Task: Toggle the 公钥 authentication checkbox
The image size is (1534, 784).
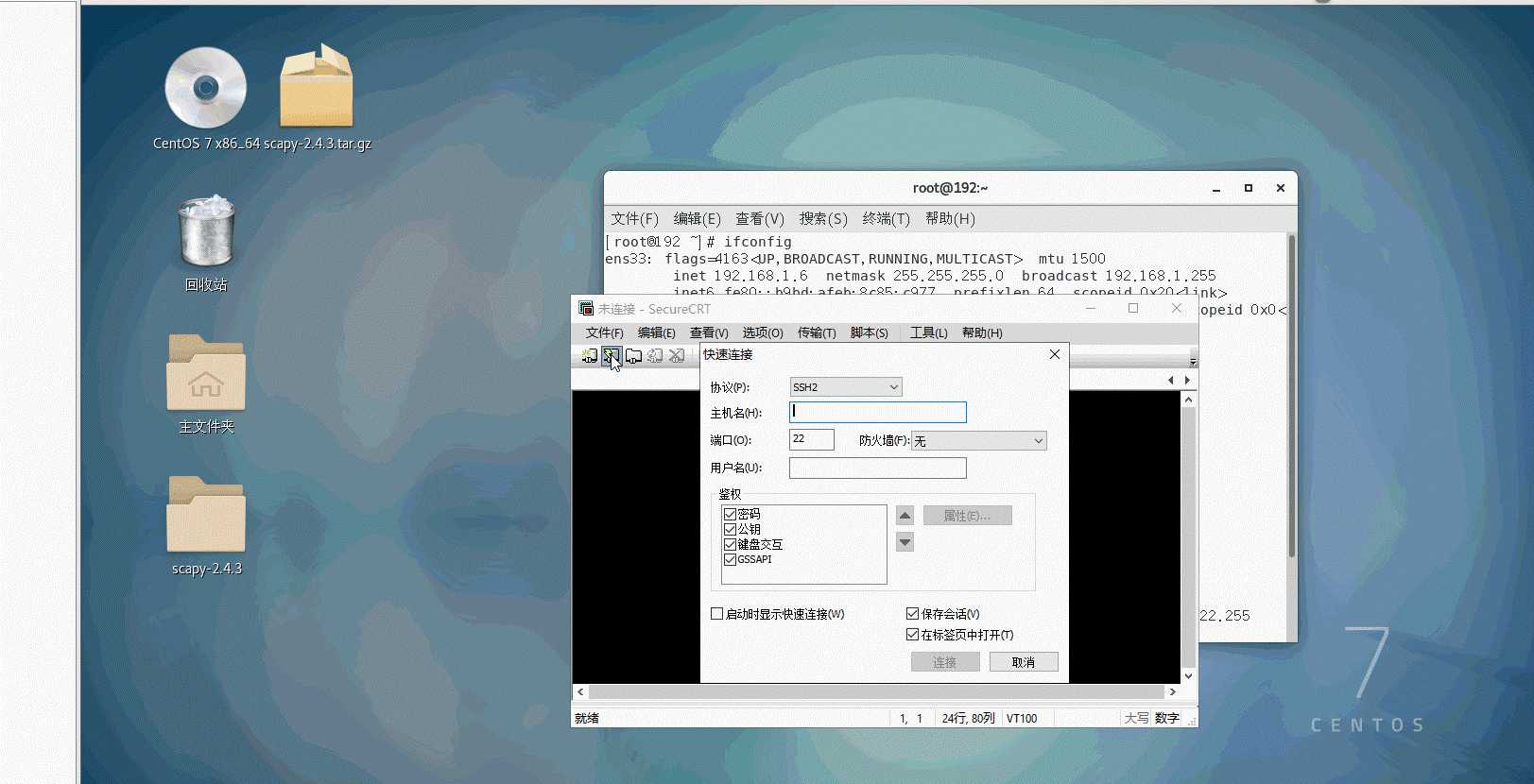Action: [x=730, y=529]
